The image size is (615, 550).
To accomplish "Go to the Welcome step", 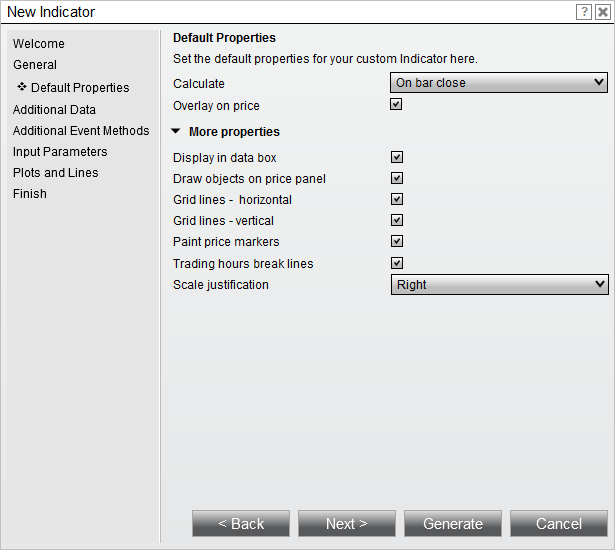I will click(39, 44).
